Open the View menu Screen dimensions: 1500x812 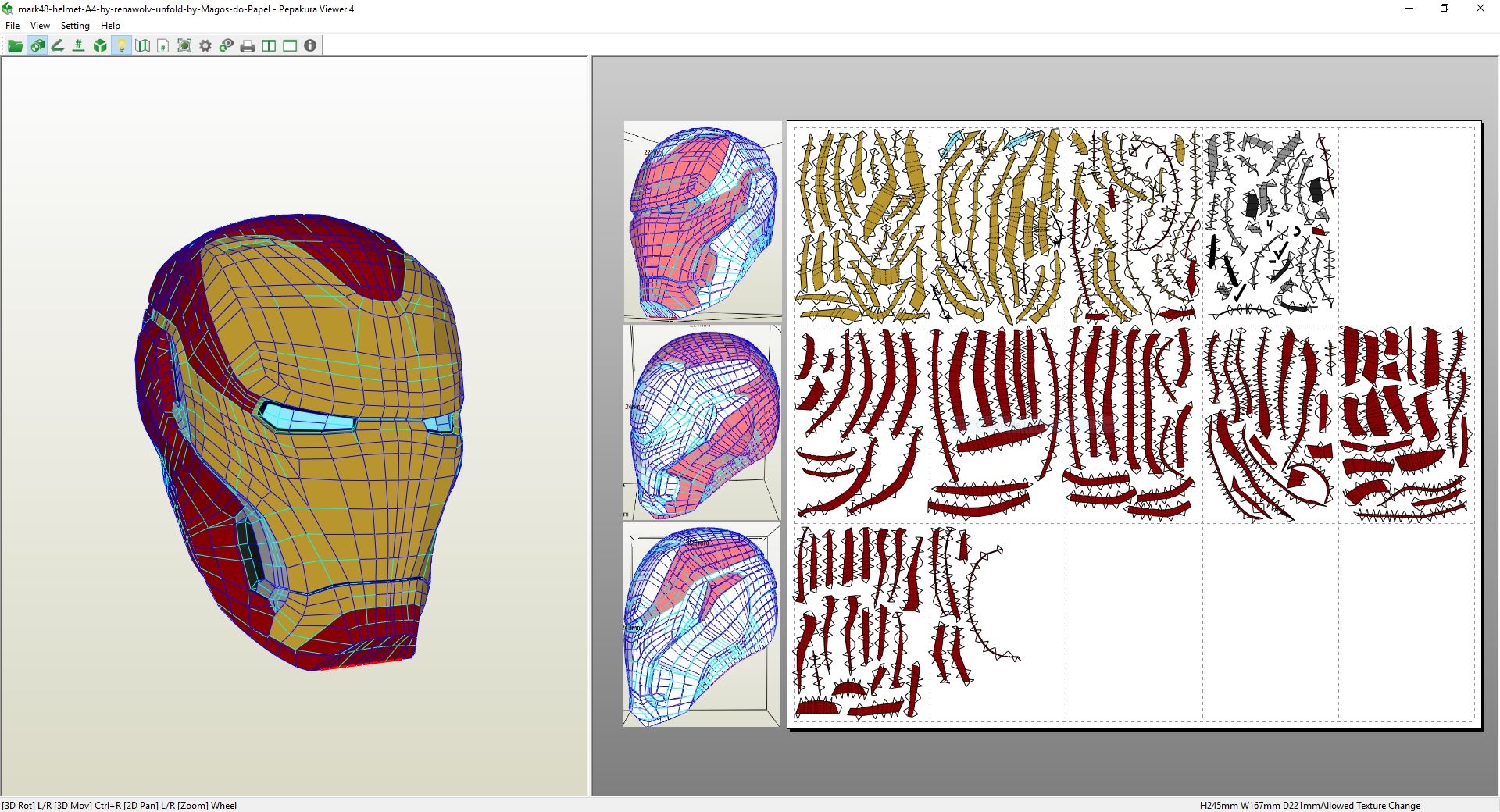40,26
